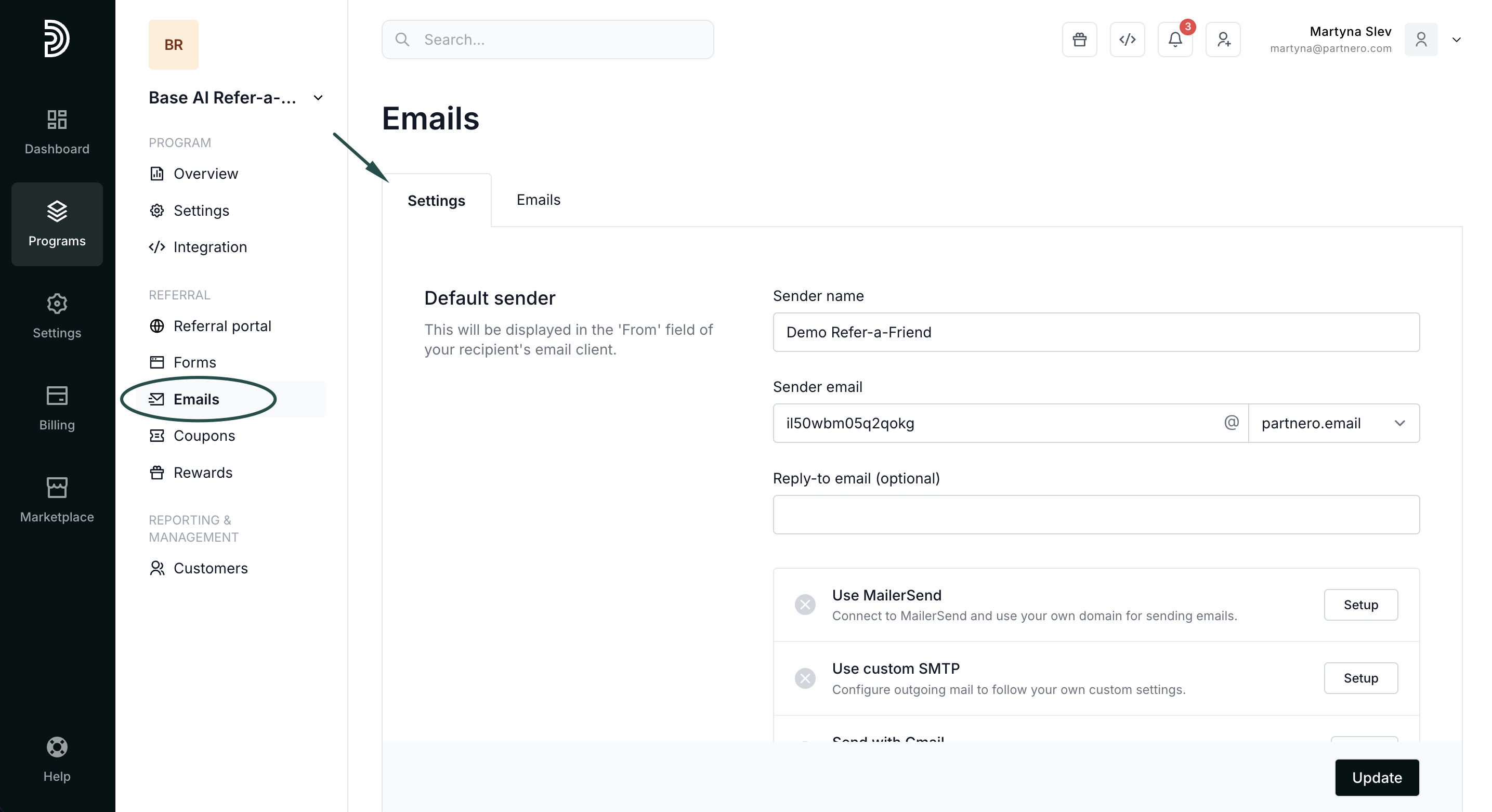Open the notifications bell

point(1174,40)
